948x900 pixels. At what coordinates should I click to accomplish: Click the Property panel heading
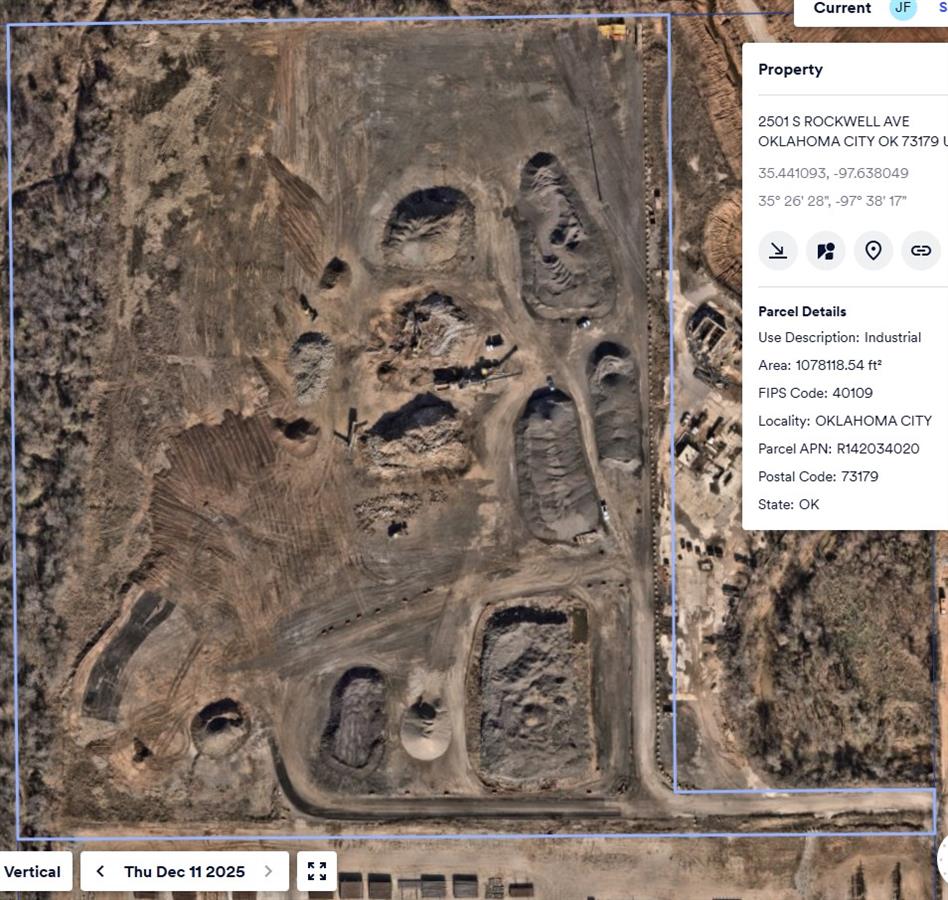790,69
